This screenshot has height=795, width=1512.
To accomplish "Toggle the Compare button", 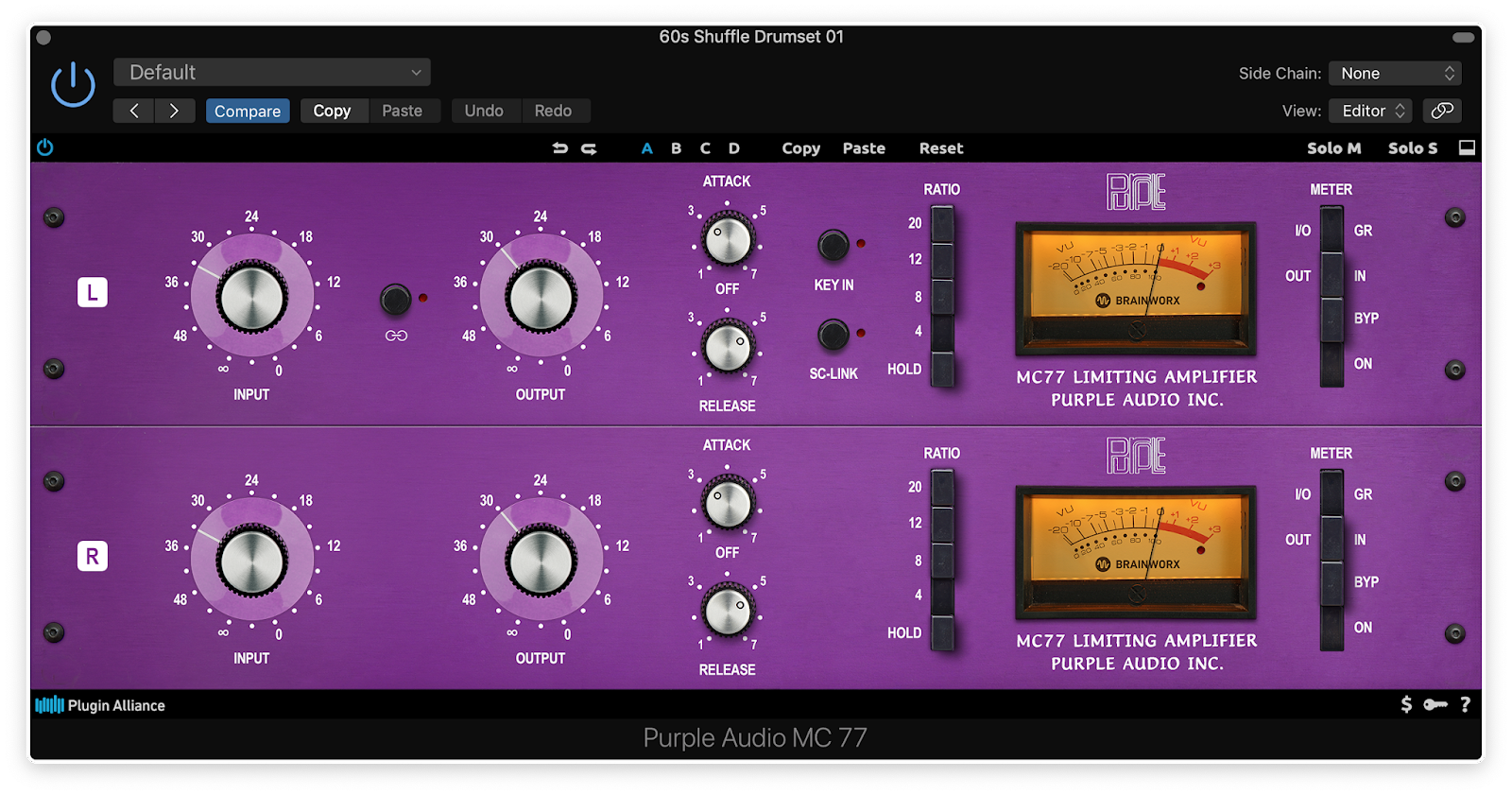I will 248,111.
